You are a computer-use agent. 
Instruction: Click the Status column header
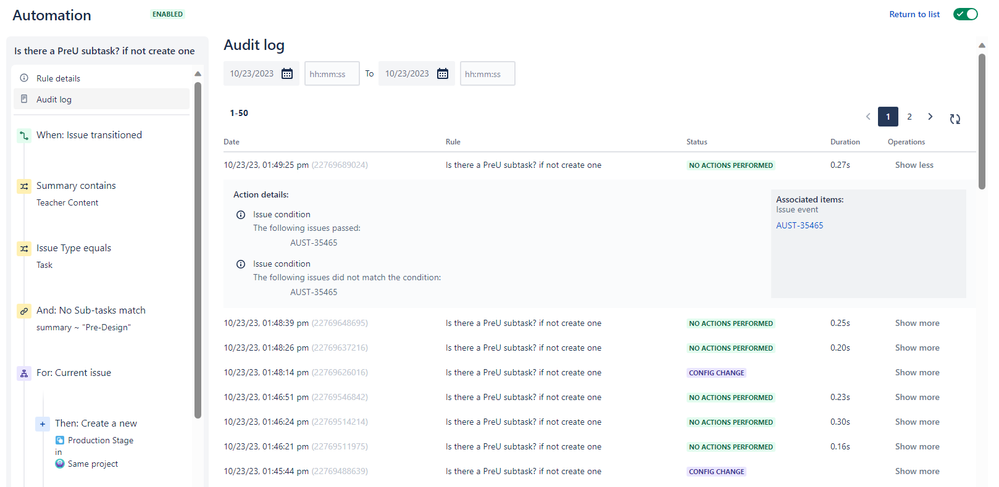696,142
